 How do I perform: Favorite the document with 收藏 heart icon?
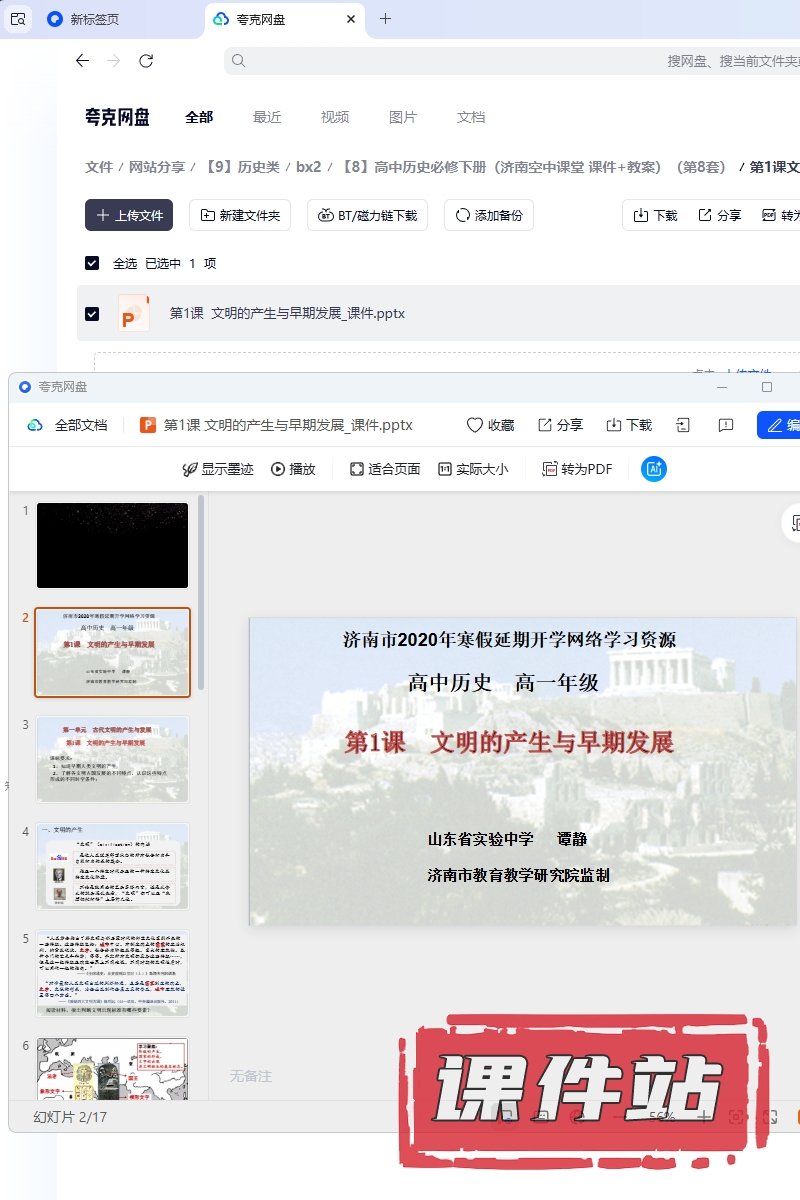pos(490,425)
